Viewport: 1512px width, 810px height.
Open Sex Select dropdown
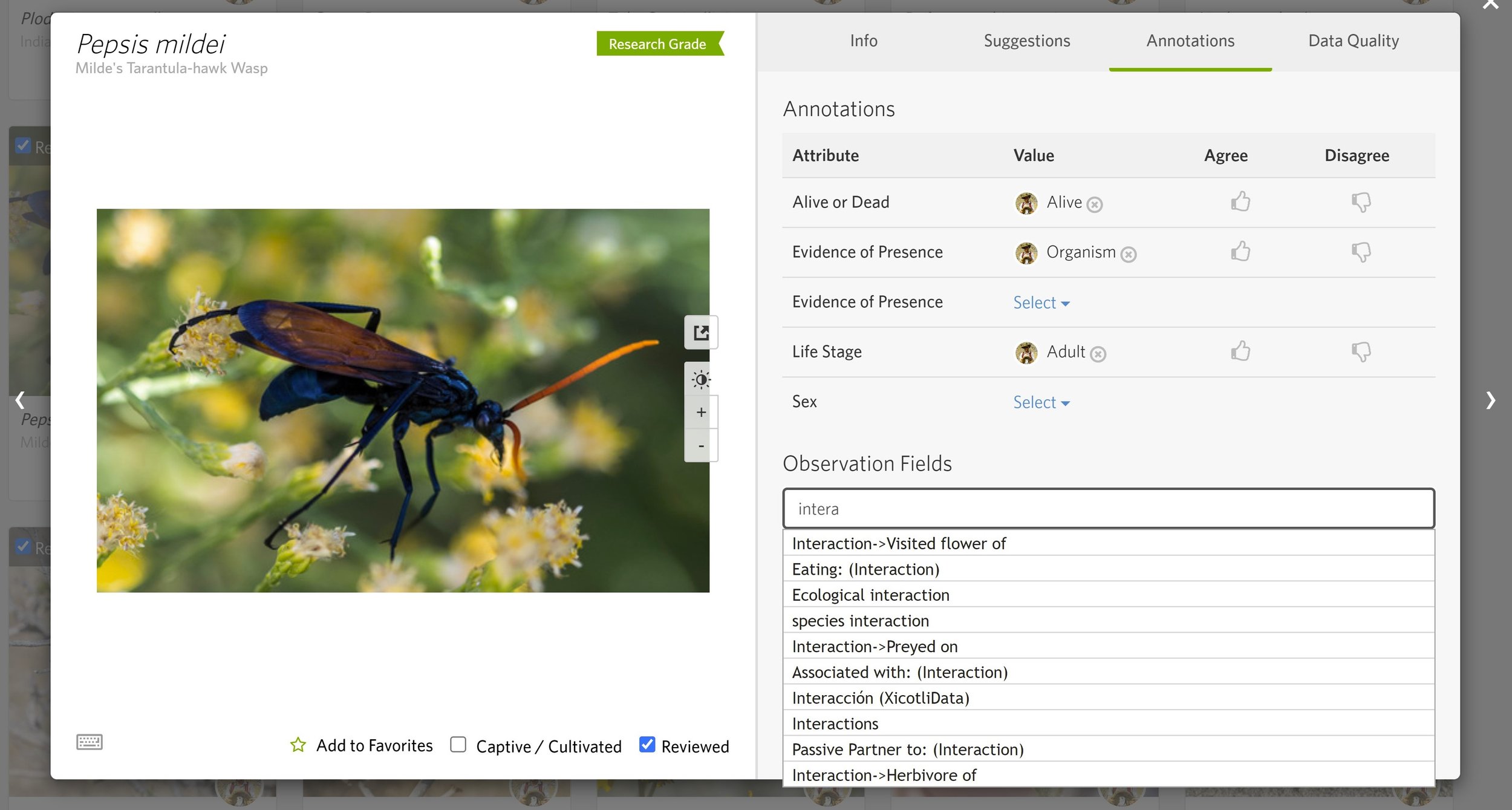(1041, 402)
